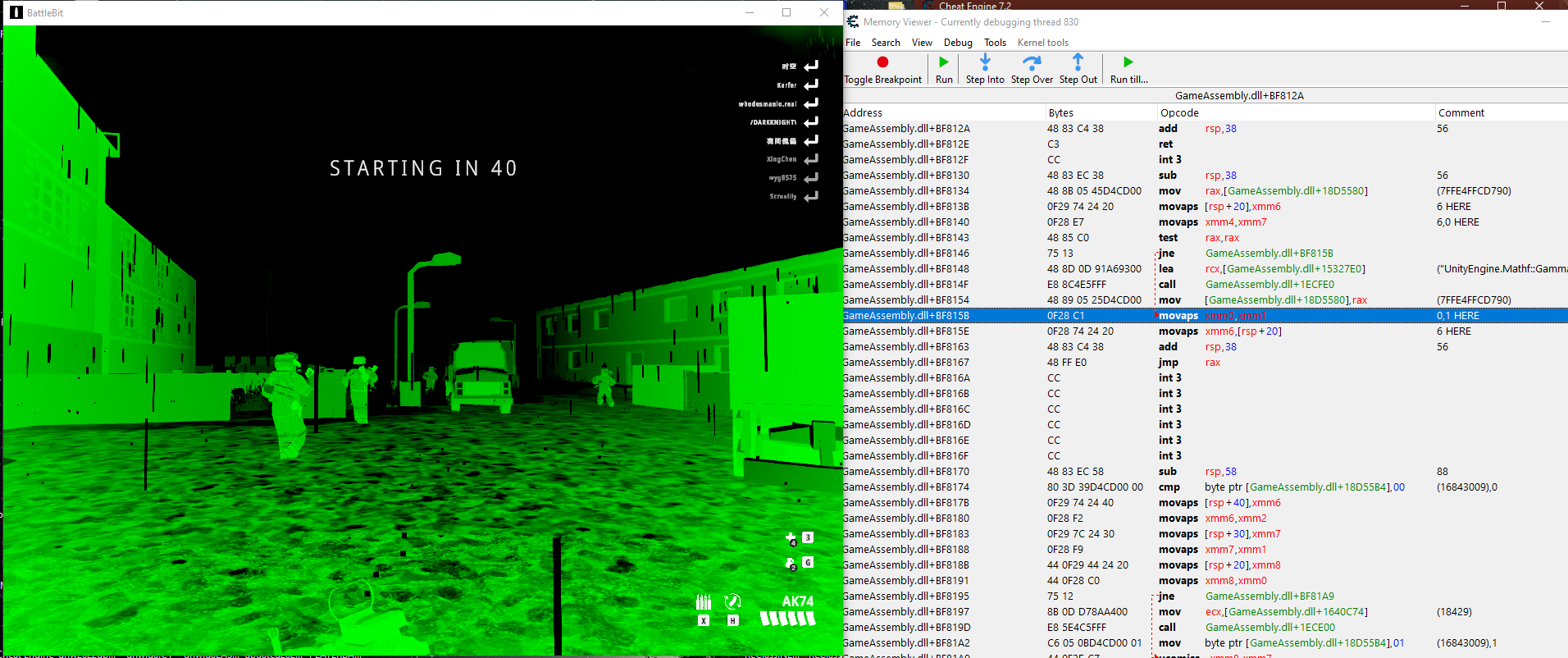Click operands xmm6,xmm2 at BF8180

pos(1236,519)
